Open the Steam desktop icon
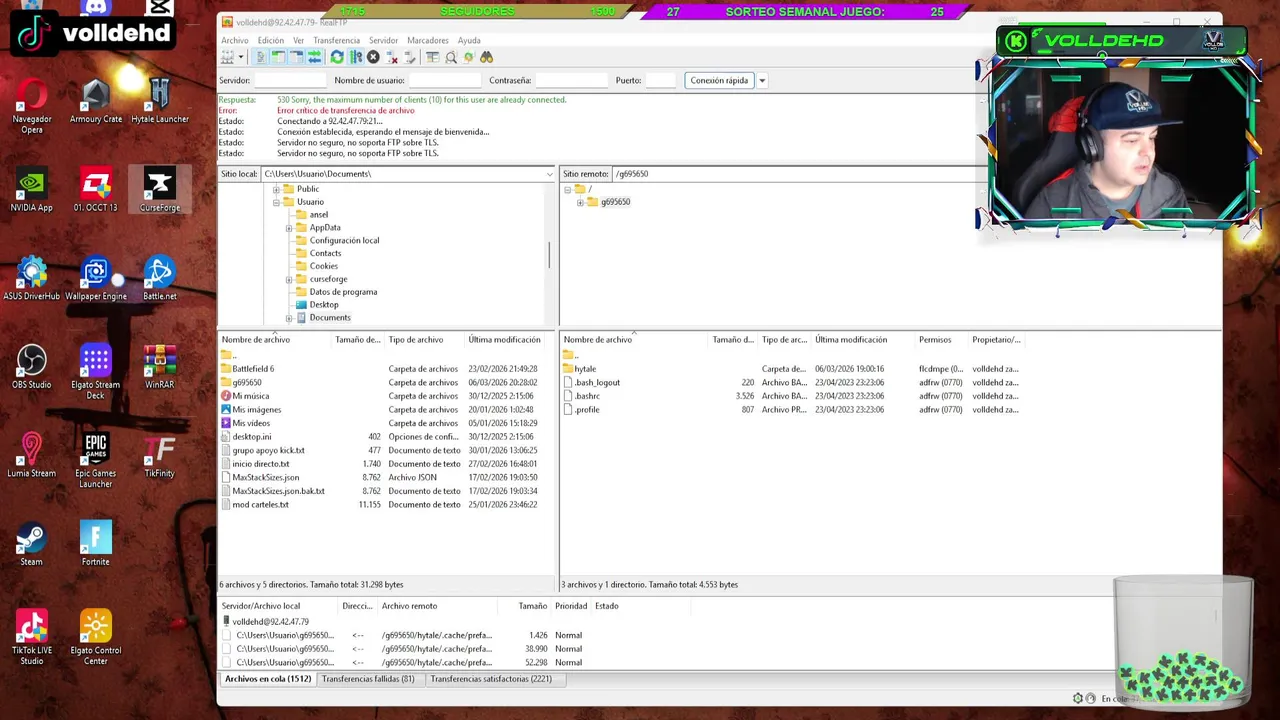Viewport: 1280px width, 720px height. tap(32, 544)
